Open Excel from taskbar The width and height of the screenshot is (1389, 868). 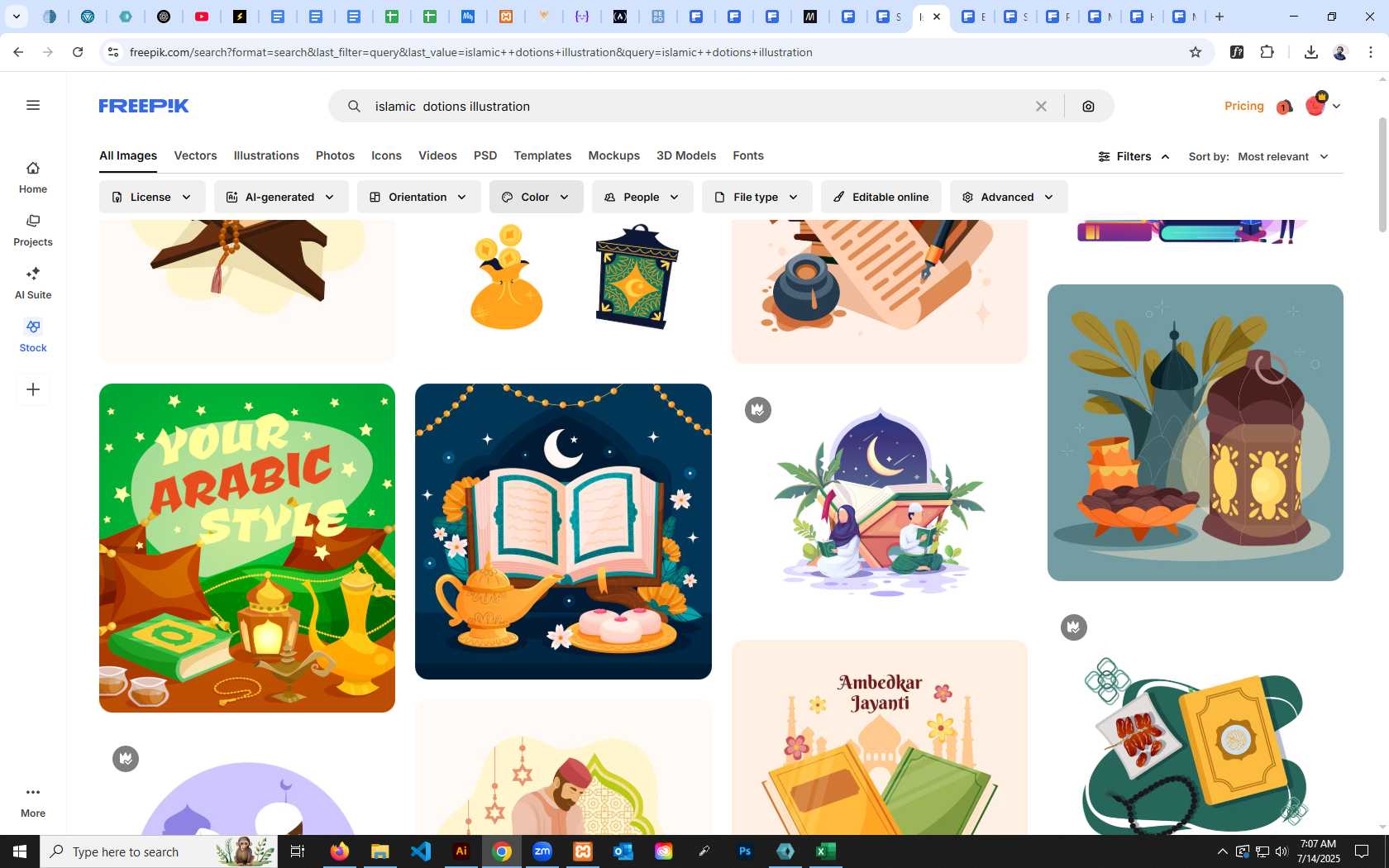[x=826, y=851]
